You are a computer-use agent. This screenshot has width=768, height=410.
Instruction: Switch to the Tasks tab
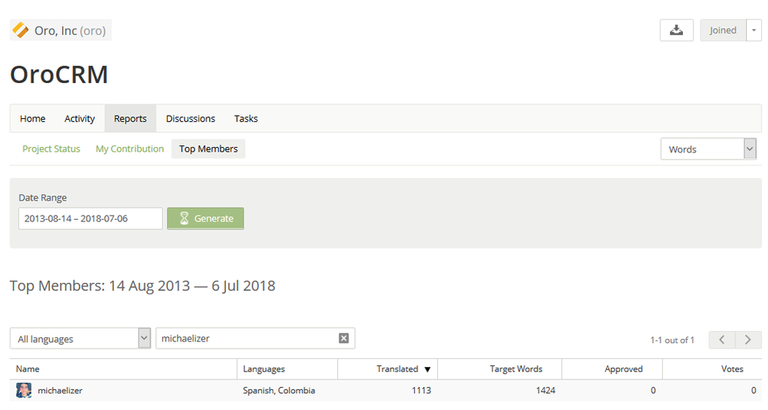click(x=246, y=118)
